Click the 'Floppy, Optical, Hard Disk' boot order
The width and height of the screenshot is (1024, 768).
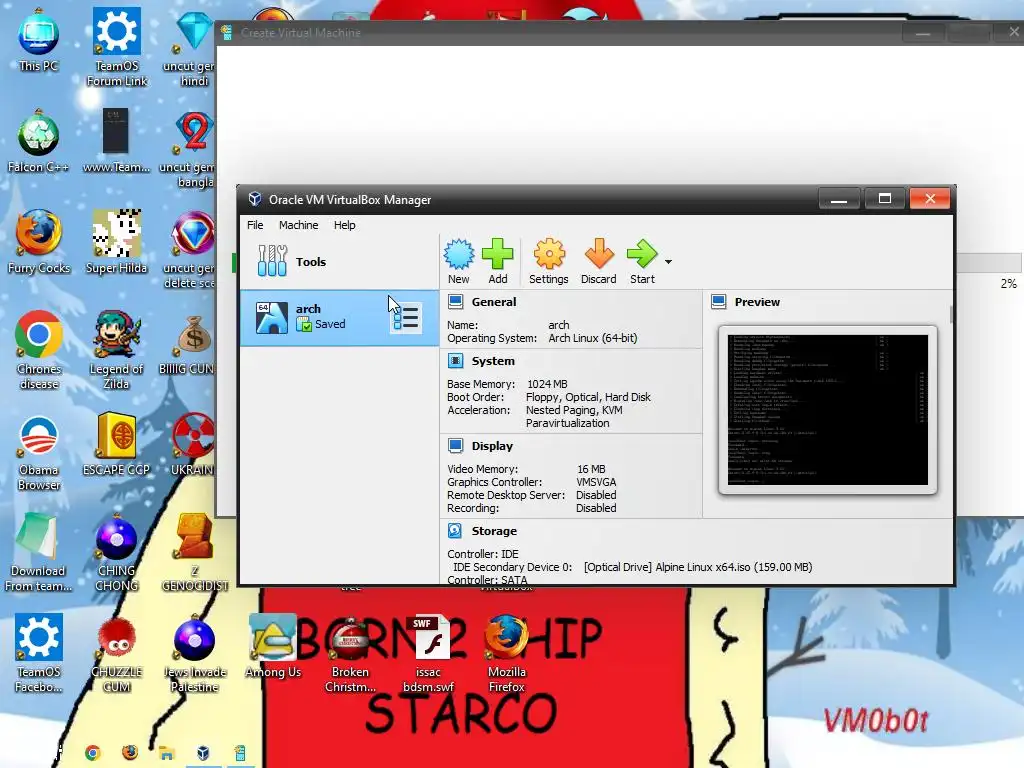click(x=588, y=397)
